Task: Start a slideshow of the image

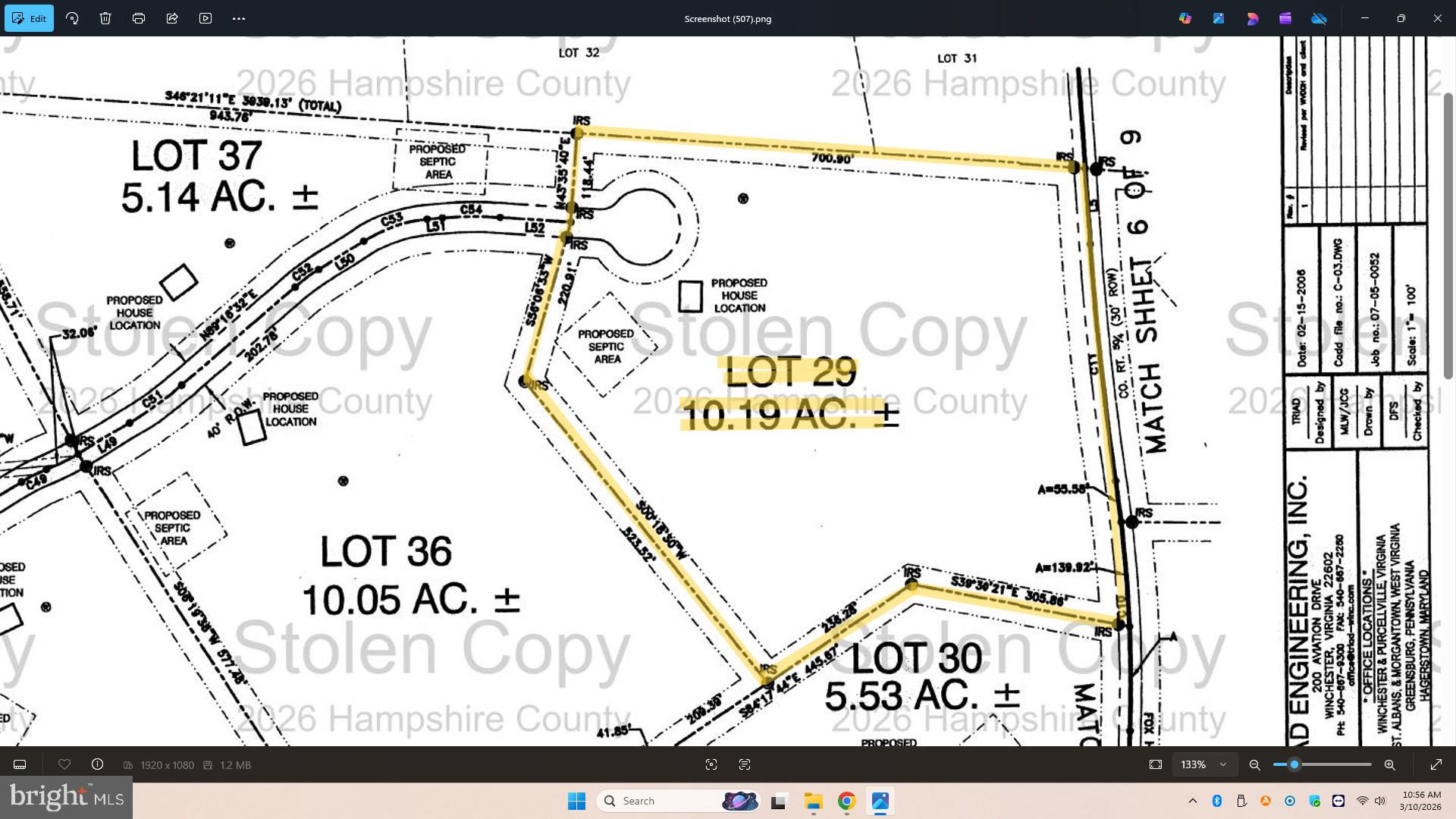Action: pos(206,17)
